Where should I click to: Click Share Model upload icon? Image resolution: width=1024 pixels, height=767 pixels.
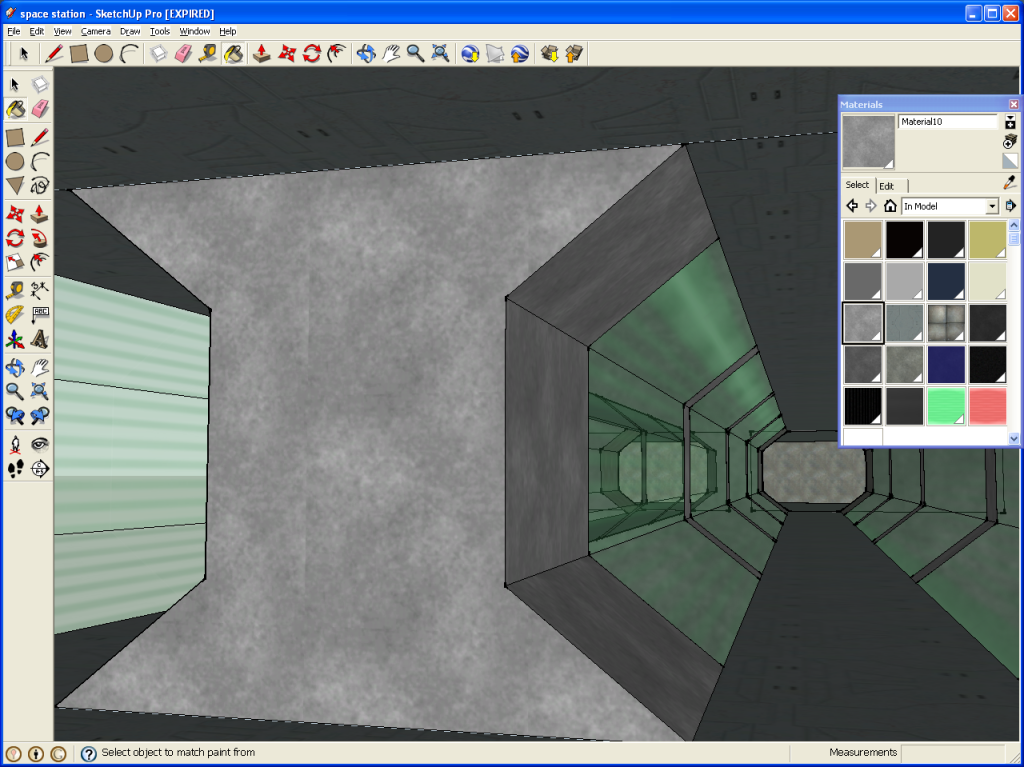coord(574,54)
